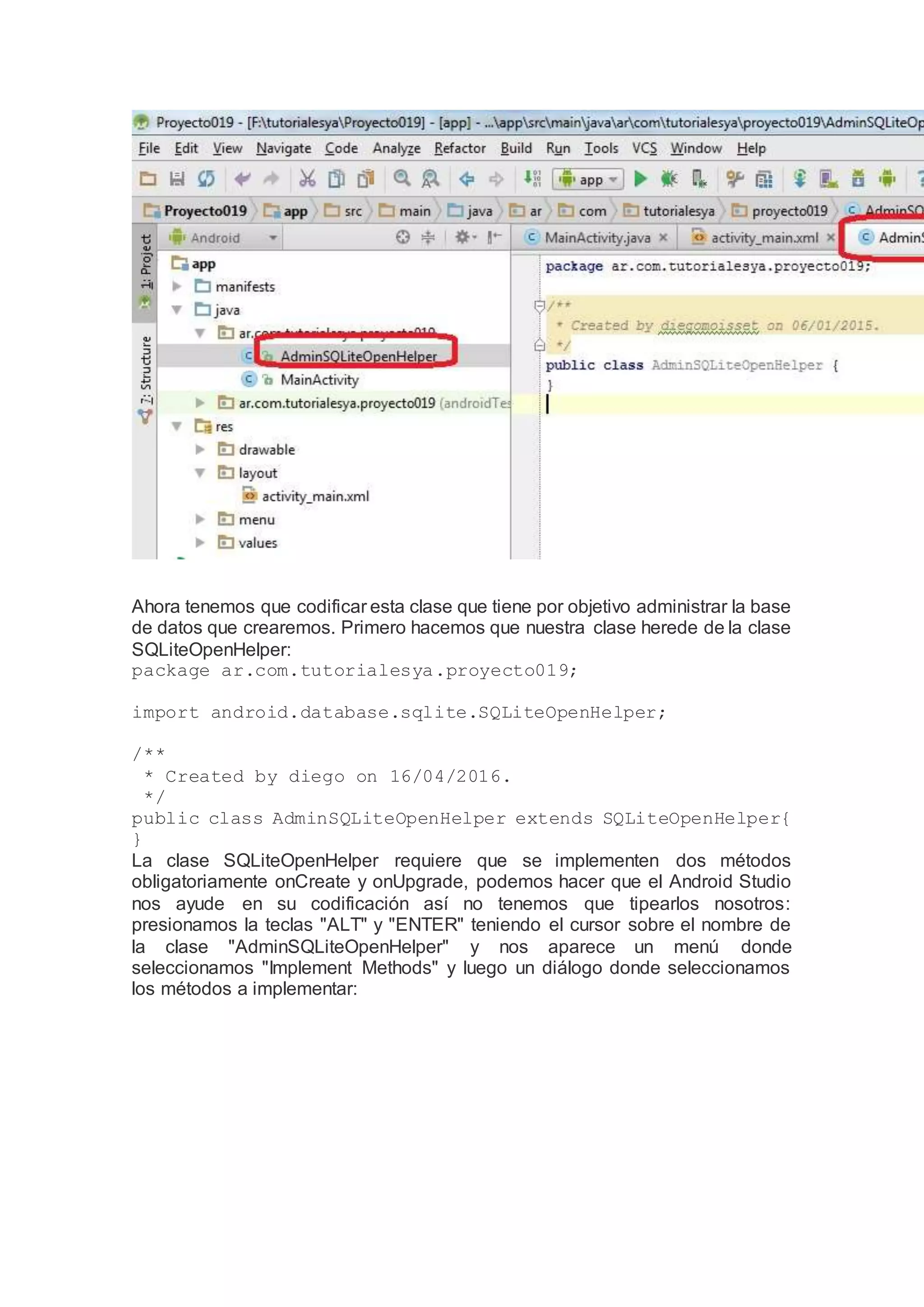The image size is (924, 1307).
Task: Open the Edit menu
Action: click(186, 148)
